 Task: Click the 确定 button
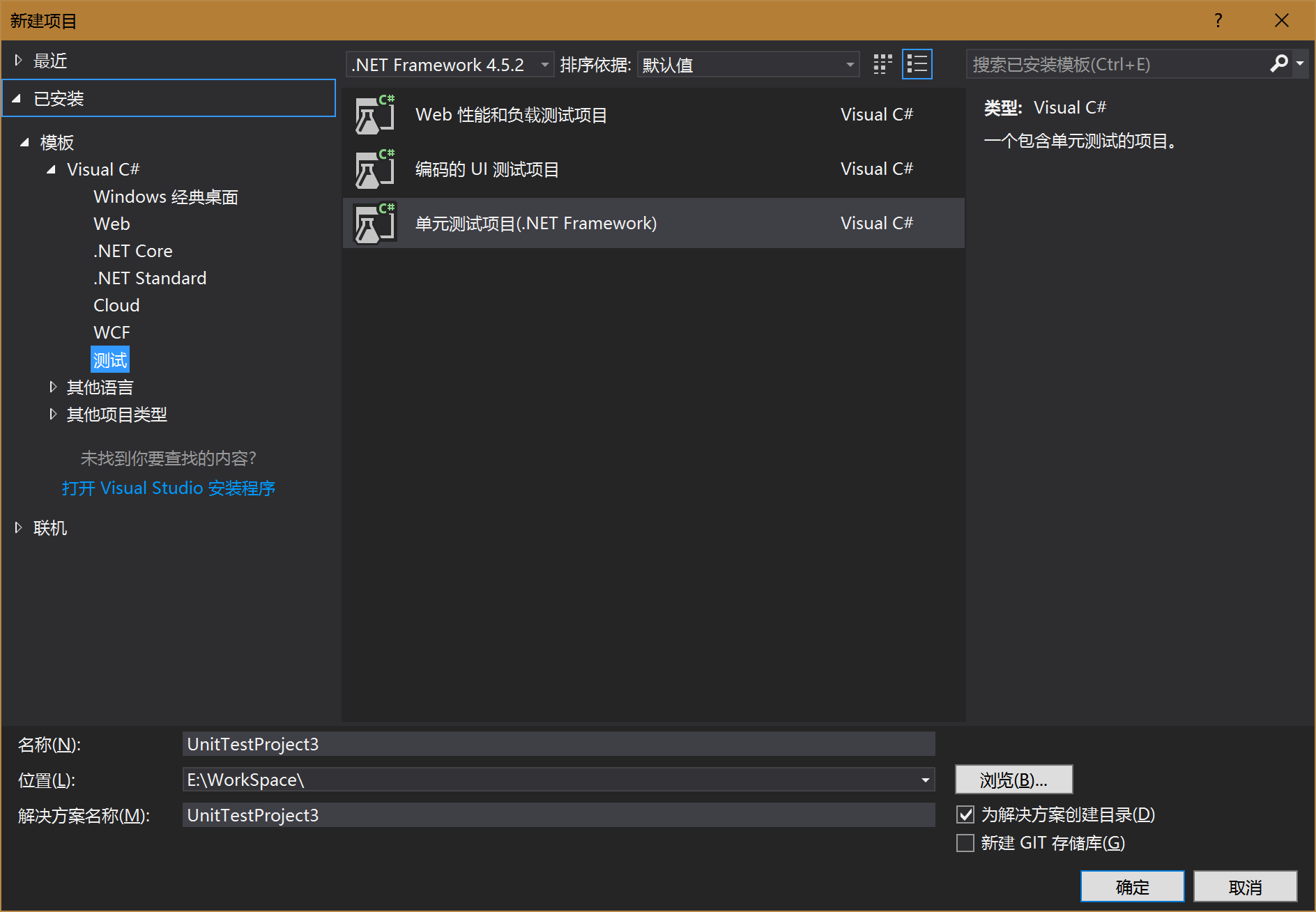click(1132, 887)
